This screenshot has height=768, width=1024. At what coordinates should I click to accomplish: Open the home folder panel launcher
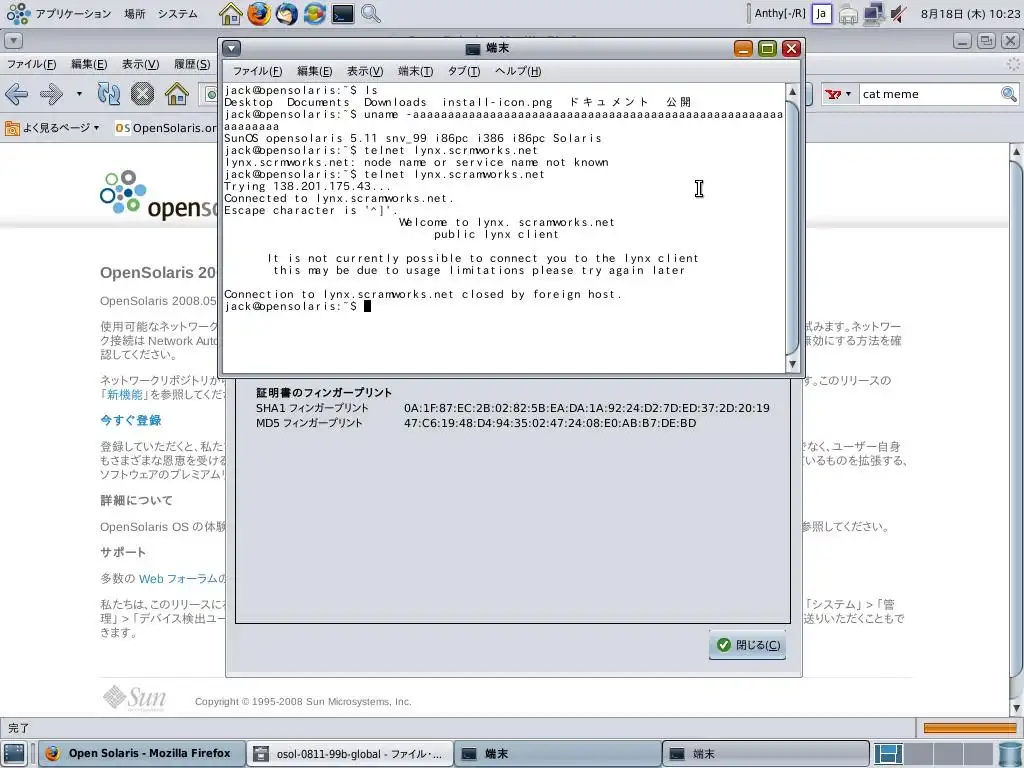pos(230,14)
